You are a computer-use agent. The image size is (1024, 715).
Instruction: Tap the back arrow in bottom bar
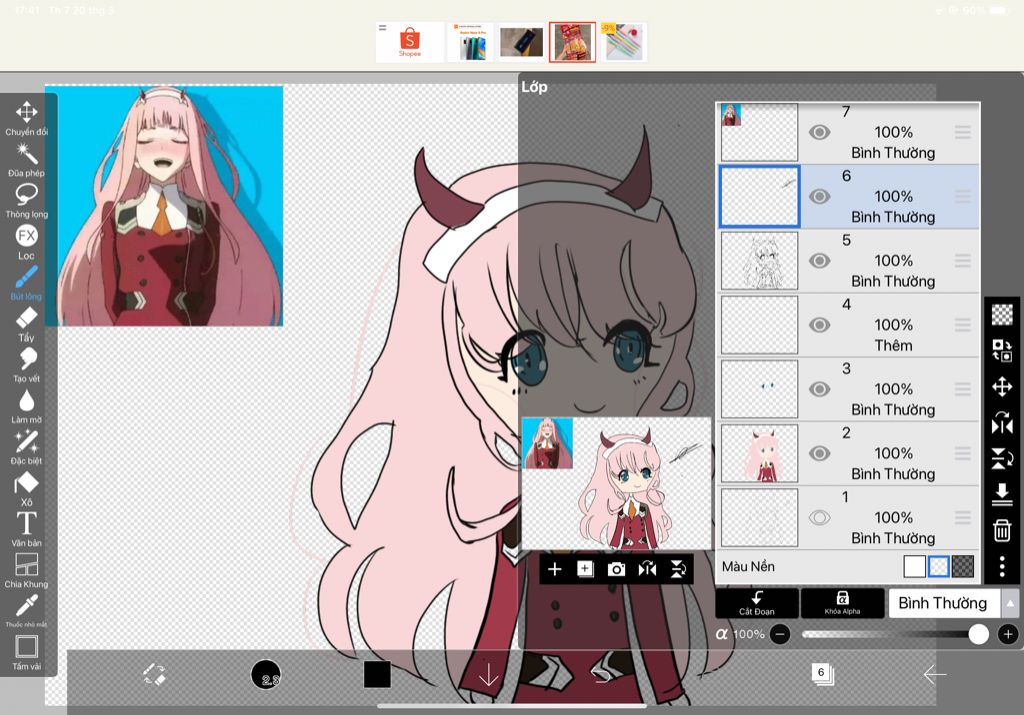click(935, 674)
